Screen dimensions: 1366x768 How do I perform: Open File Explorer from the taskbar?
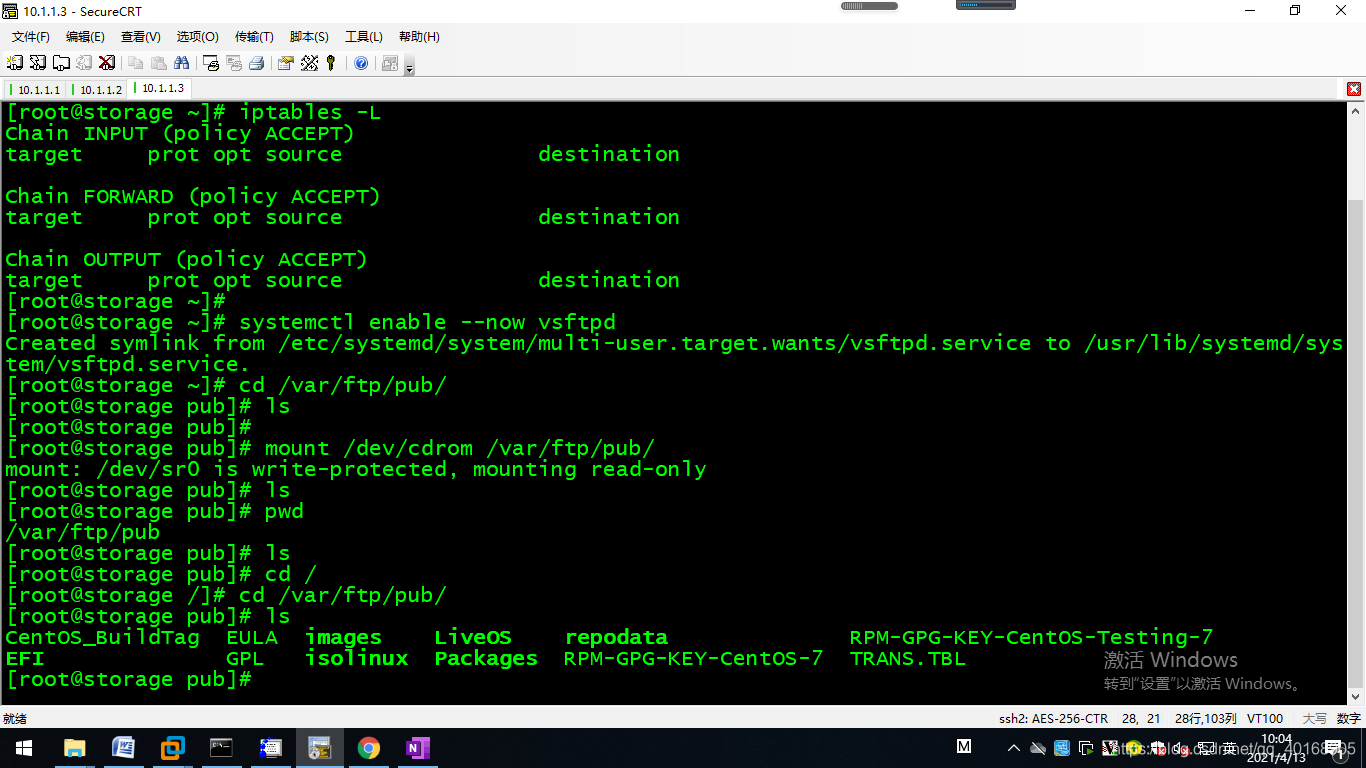[x=74, y=748]
